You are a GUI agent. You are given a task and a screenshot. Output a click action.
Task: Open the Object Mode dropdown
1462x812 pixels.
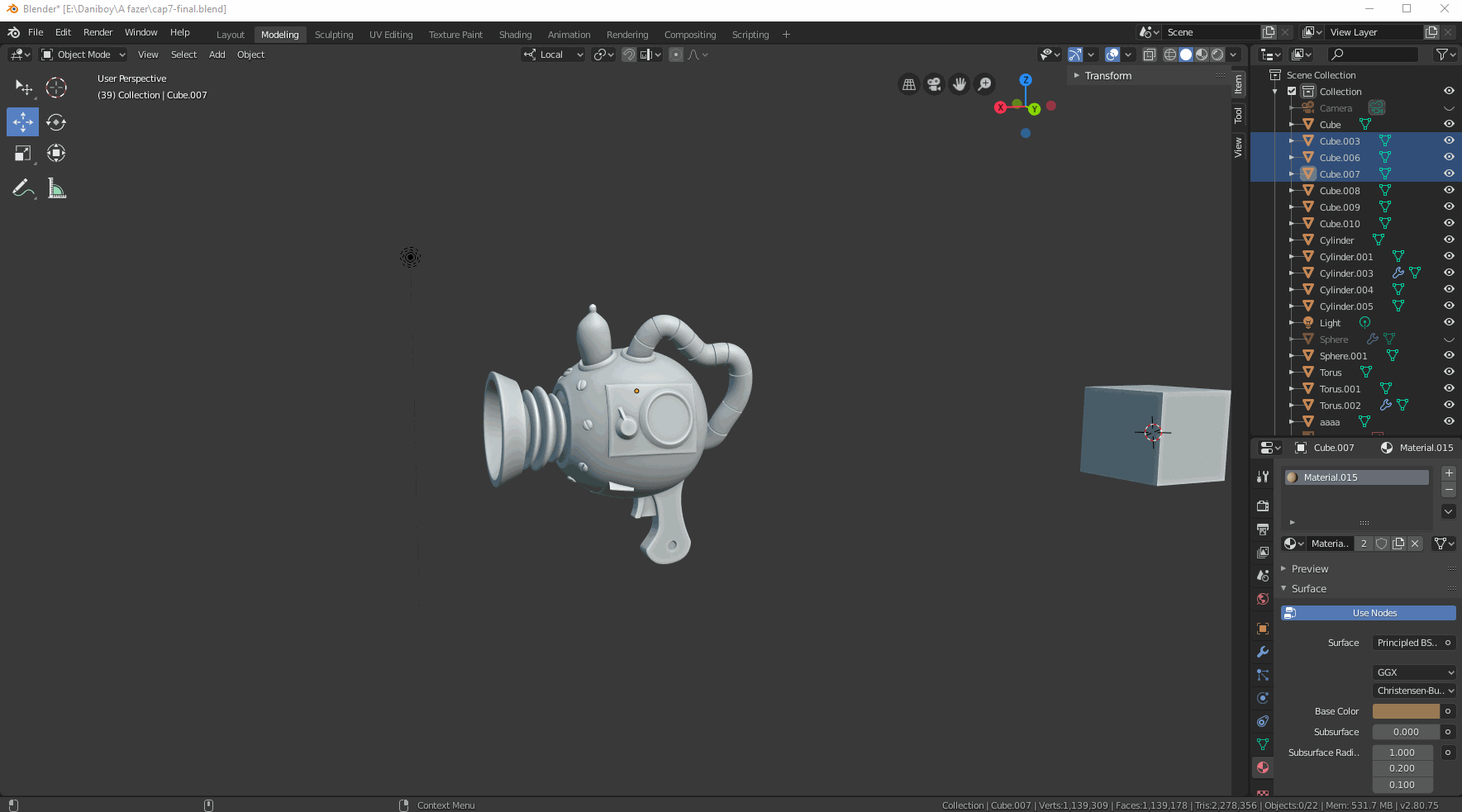click(x=83, y=55)
